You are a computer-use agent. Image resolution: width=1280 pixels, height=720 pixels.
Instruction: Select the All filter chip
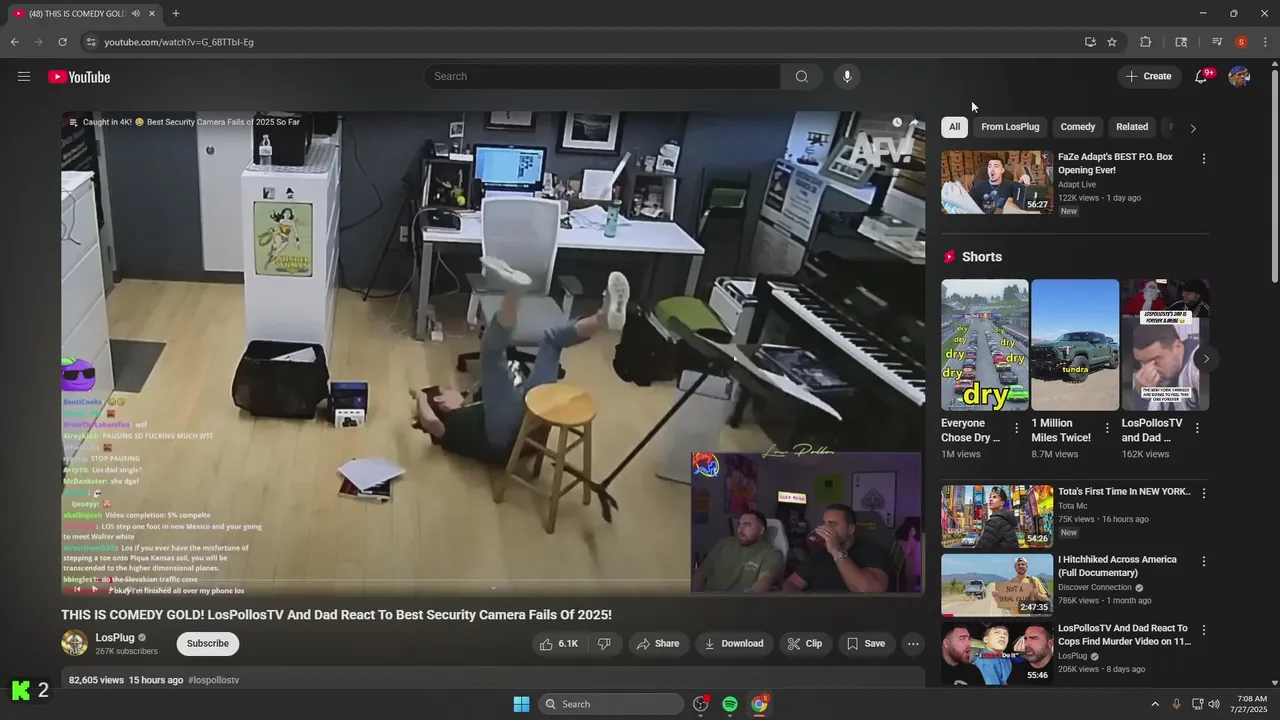(955, 127)
